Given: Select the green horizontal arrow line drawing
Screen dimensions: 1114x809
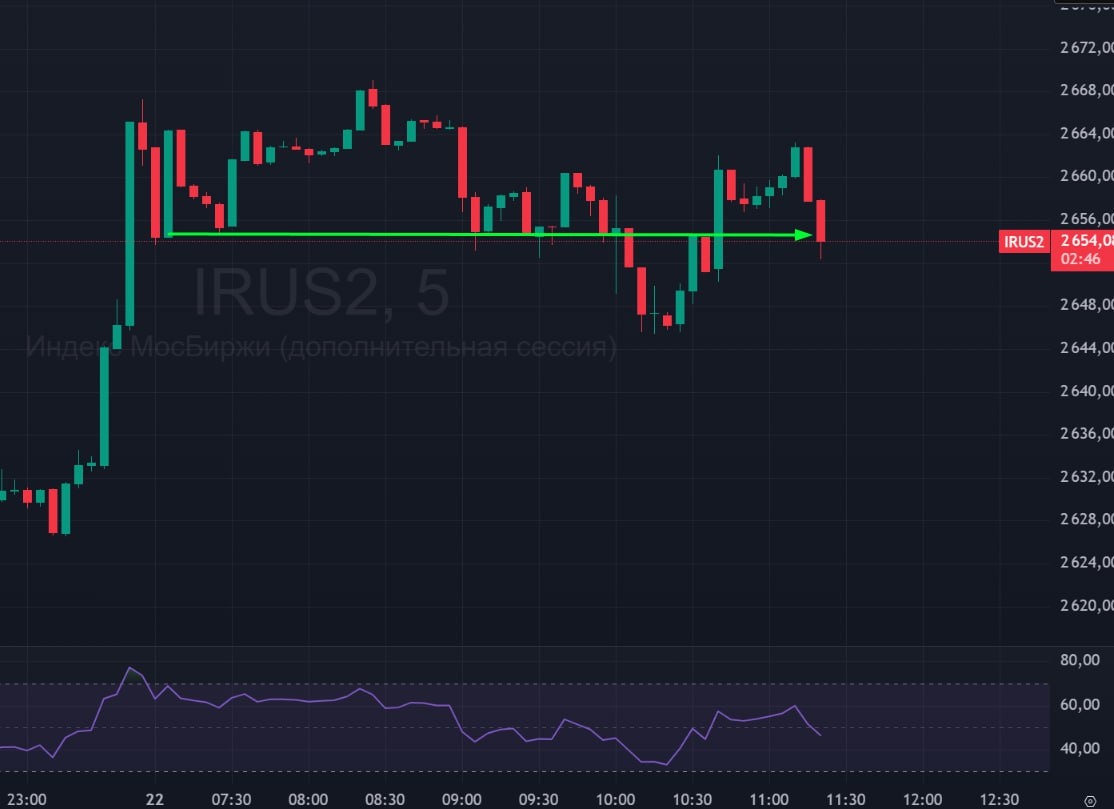Looking at the screenshot, I should click(490, 234).
